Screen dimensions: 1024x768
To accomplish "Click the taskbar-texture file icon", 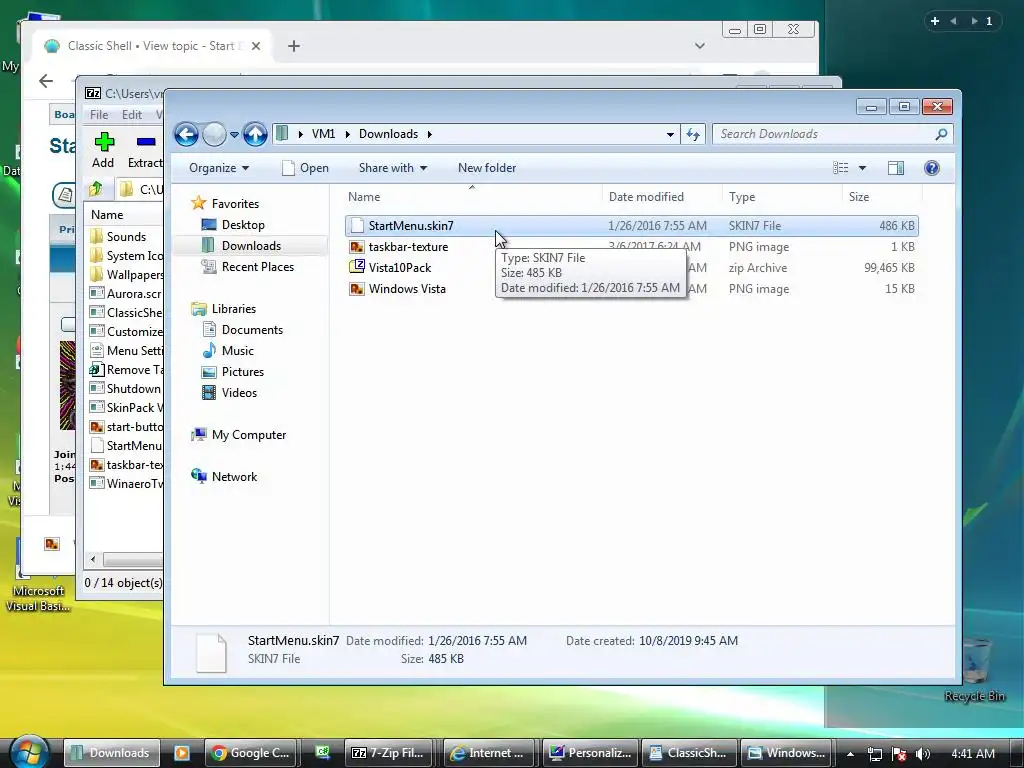I will [x=357, y=247].
